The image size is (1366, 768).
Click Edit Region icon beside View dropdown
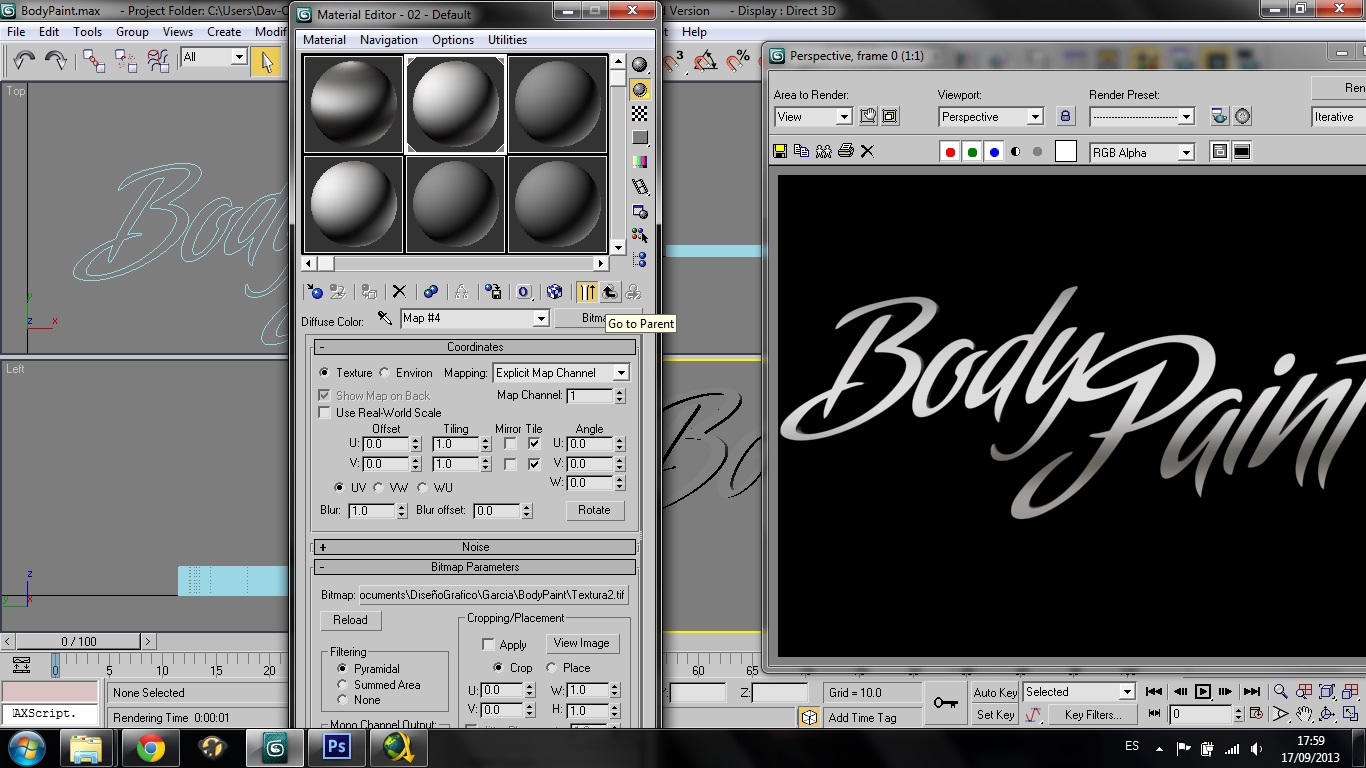pyautogui.click(x=868, y=117)
